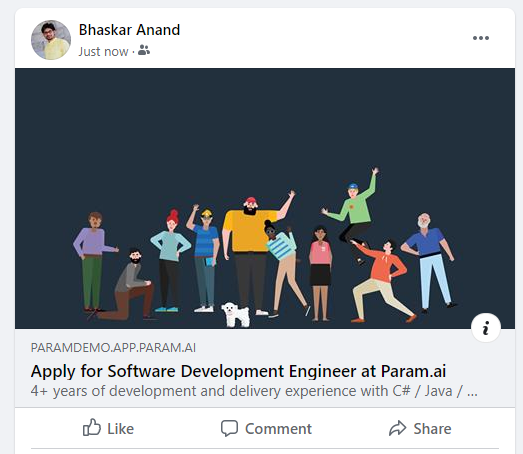
Task: Click the Share arrow icon
Action: pyautogui.click(x=398, y=428)
